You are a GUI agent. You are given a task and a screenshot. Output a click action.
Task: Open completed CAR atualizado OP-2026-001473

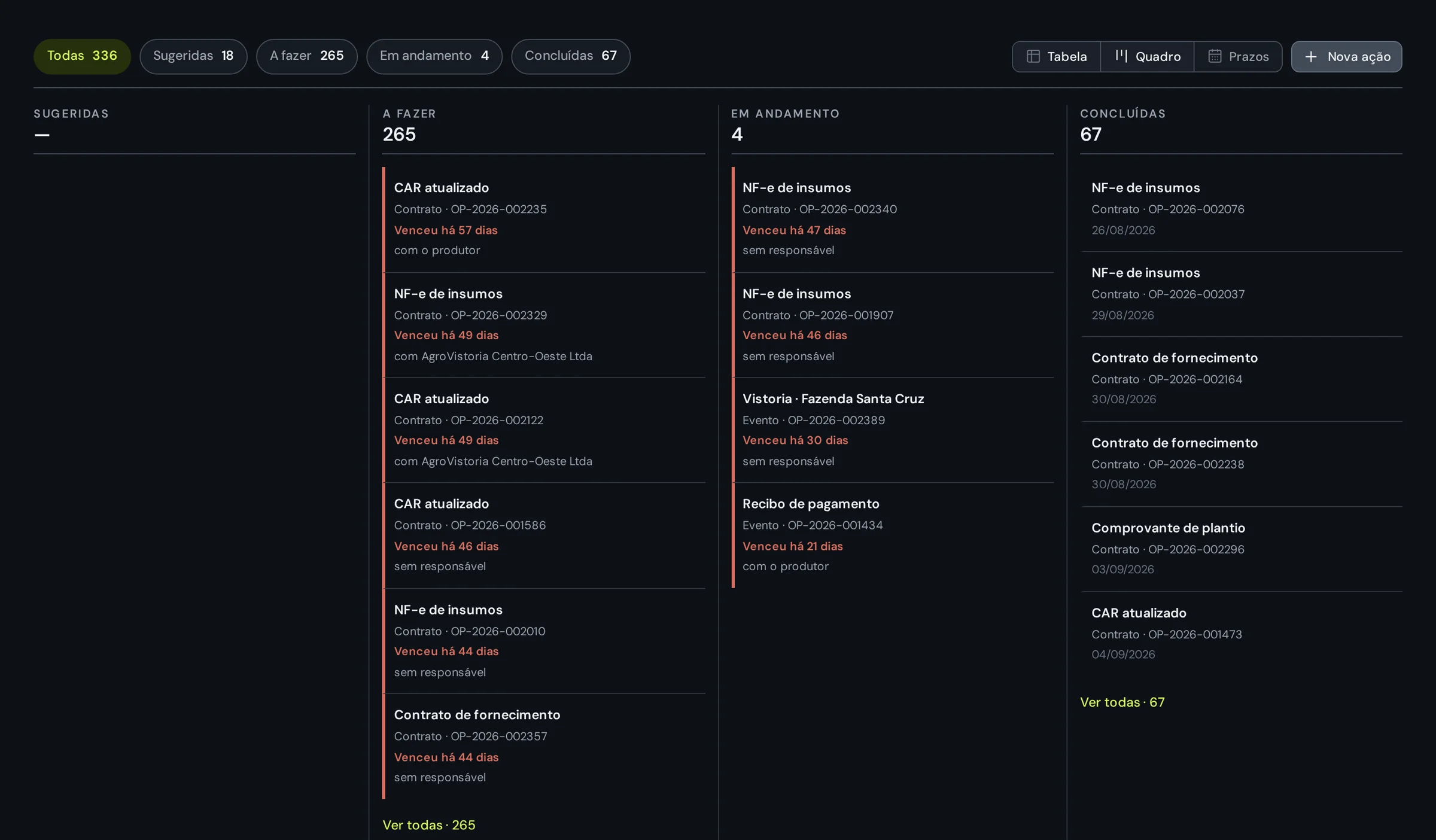click(x=1241, y=634)
